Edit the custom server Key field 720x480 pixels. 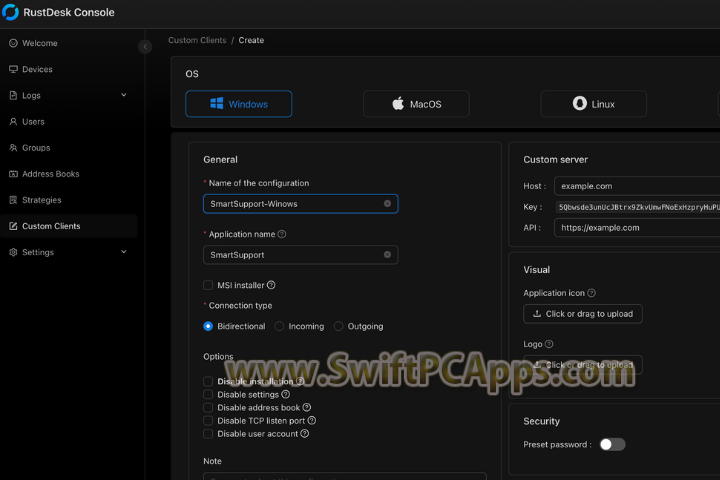pos(637,207)
